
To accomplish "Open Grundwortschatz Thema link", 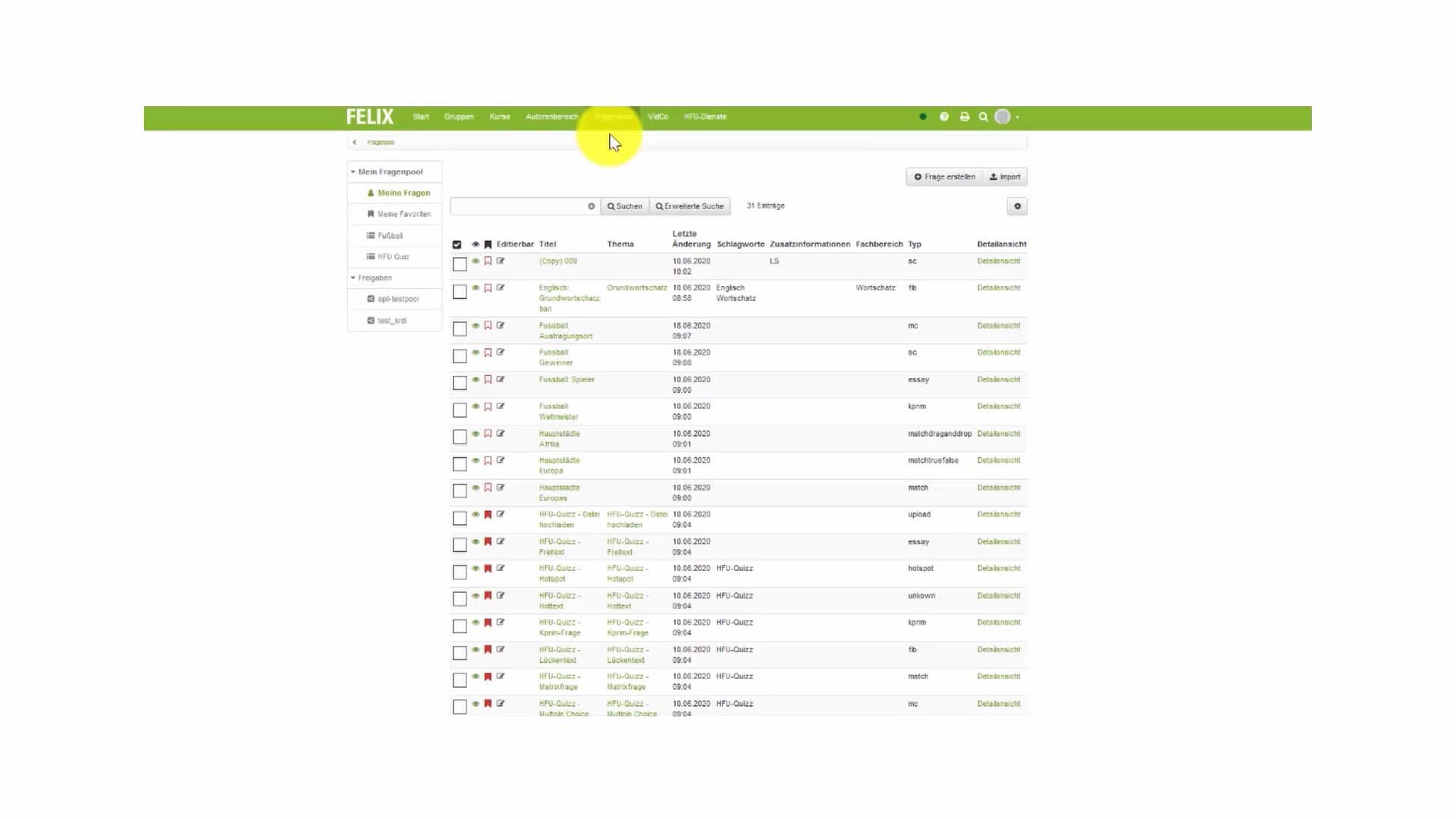I will [637, 288].
